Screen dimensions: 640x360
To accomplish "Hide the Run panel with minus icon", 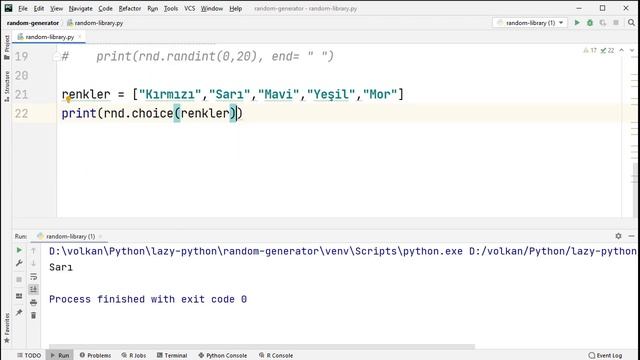I will [x=631, y=236].
